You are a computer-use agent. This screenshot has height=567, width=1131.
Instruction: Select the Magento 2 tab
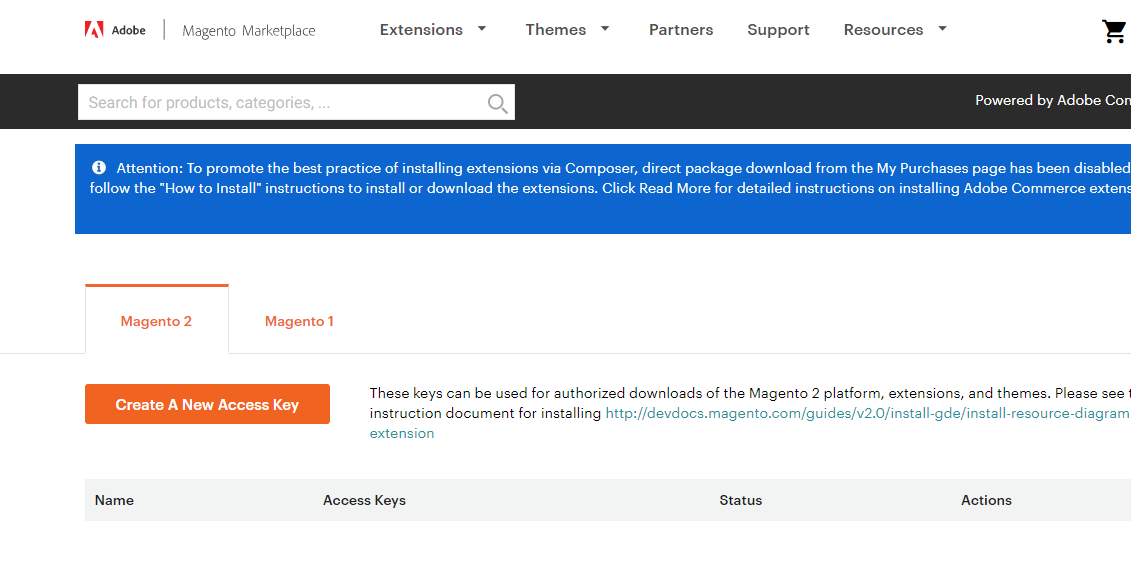[157, 321]
